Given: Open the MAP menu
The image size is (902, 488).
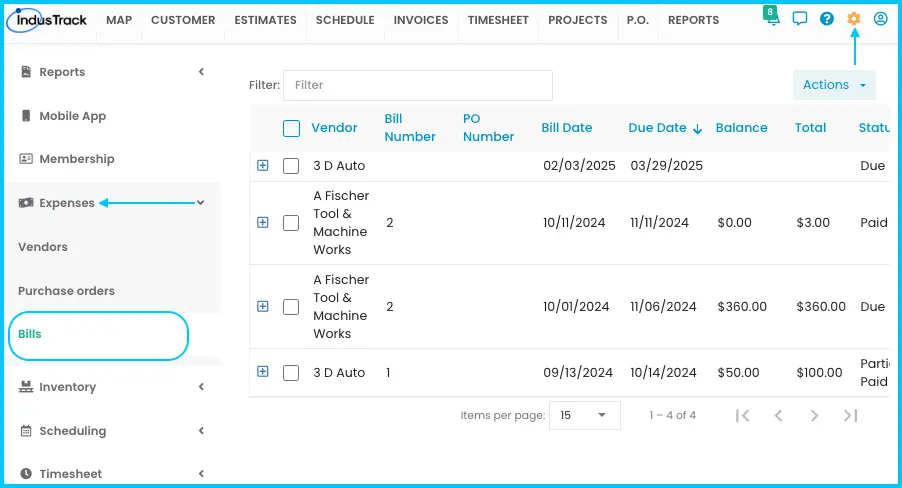Looking at the screenshot, I should (119, 20).
